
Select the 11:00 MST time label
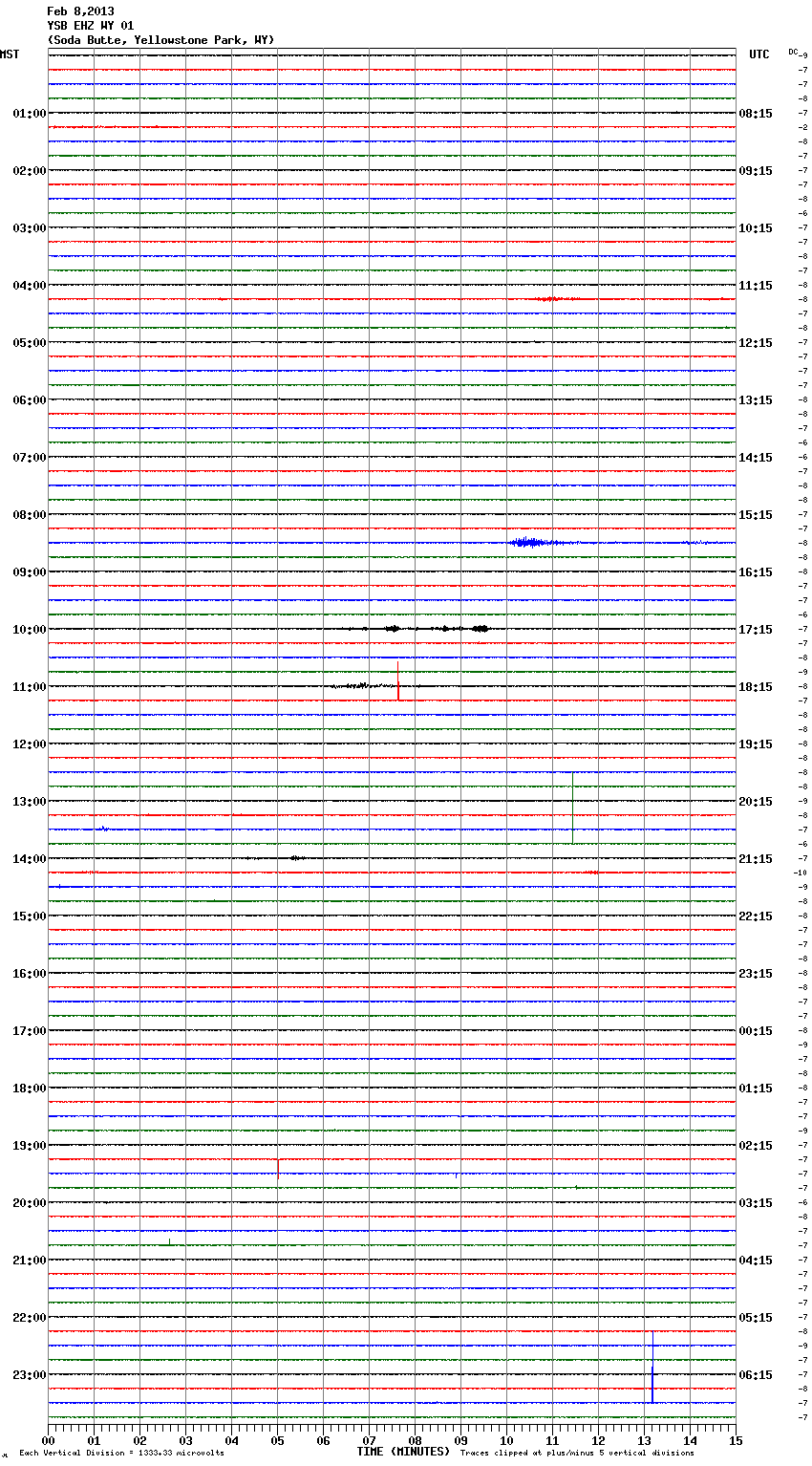click(x=30, y=687)
